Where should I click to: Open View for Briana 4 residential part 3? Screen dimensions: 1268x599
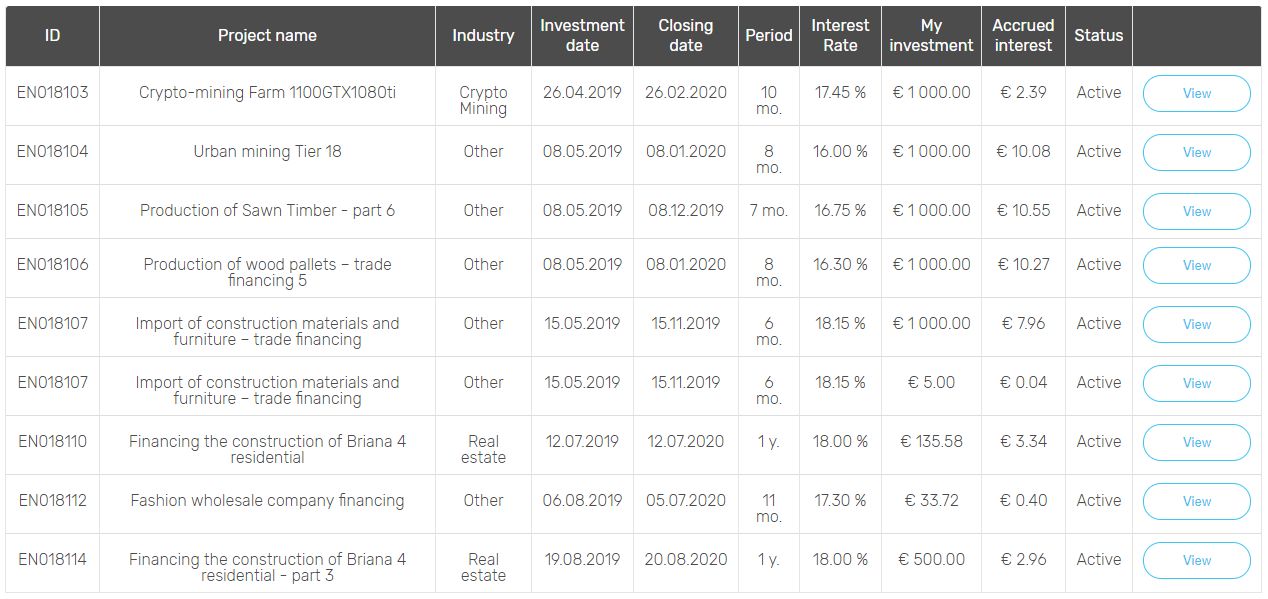(x=1196, y=560)
